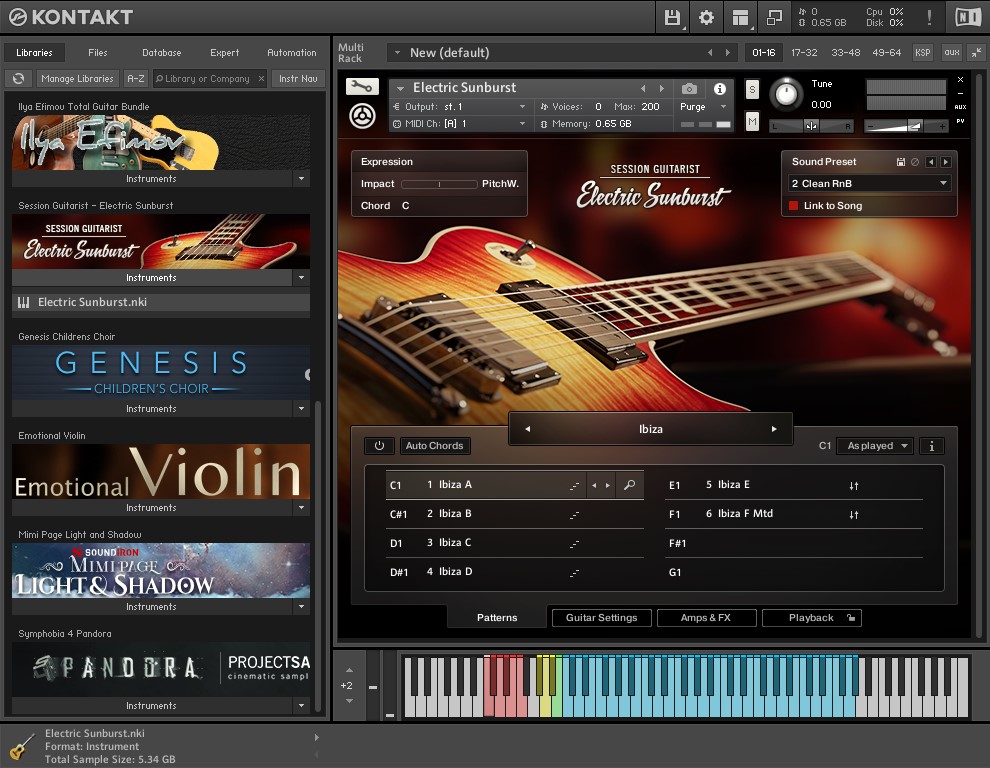990x768 pixels.
Task: Click the Manage Libraries button
Action: point(77,78)
